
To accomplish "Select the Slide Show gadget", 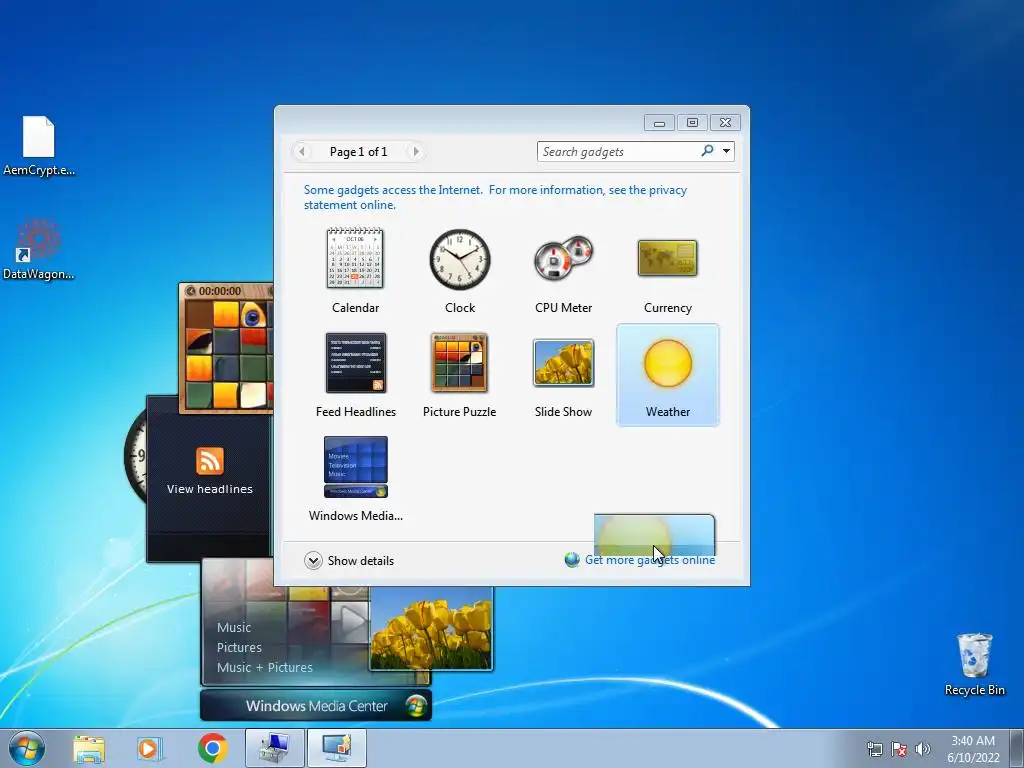I will click(x=563, y=376).
